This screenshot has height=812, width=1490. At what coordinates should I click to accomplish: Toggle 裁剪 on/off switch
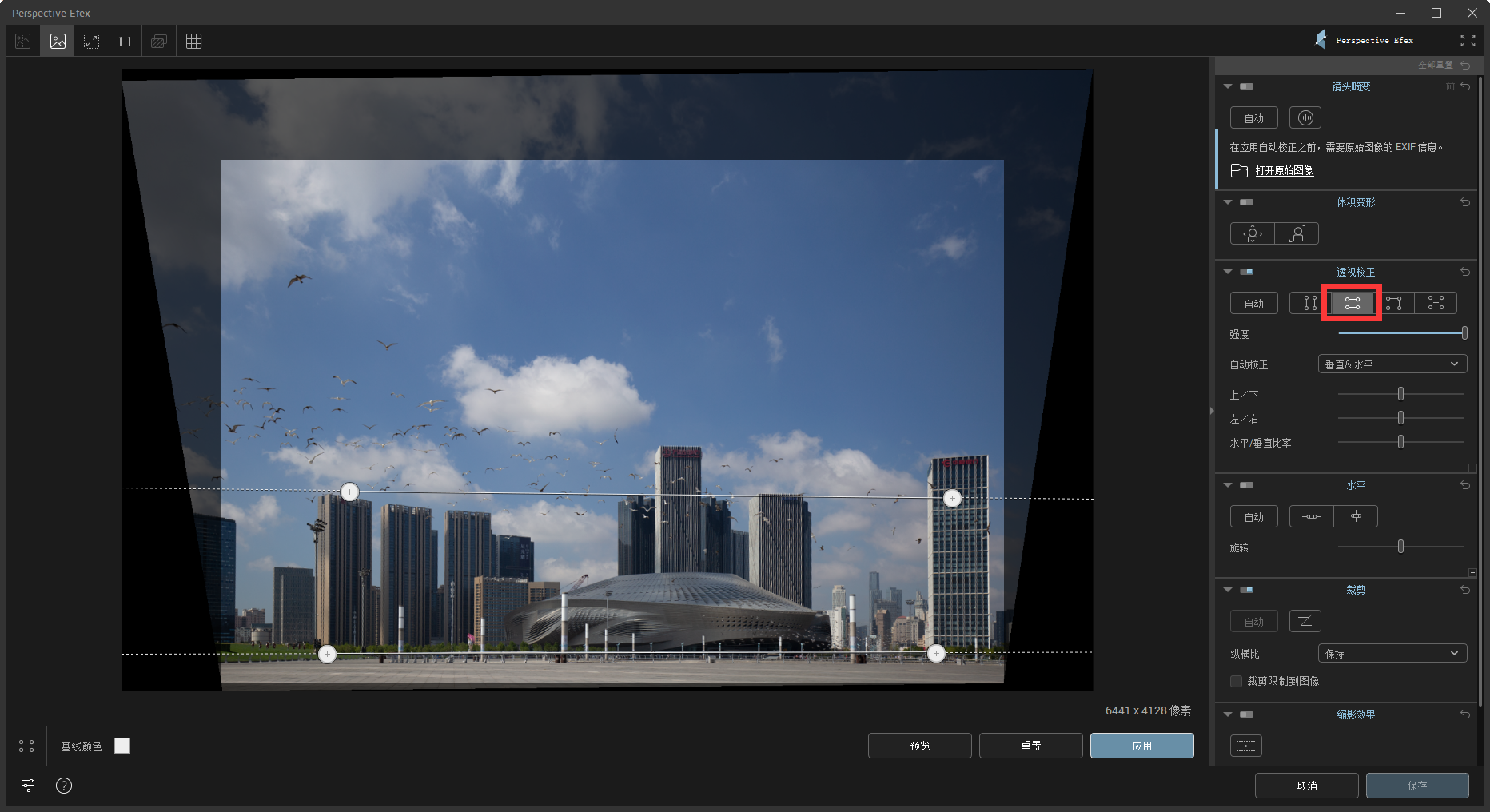[x=1246, y=590]
